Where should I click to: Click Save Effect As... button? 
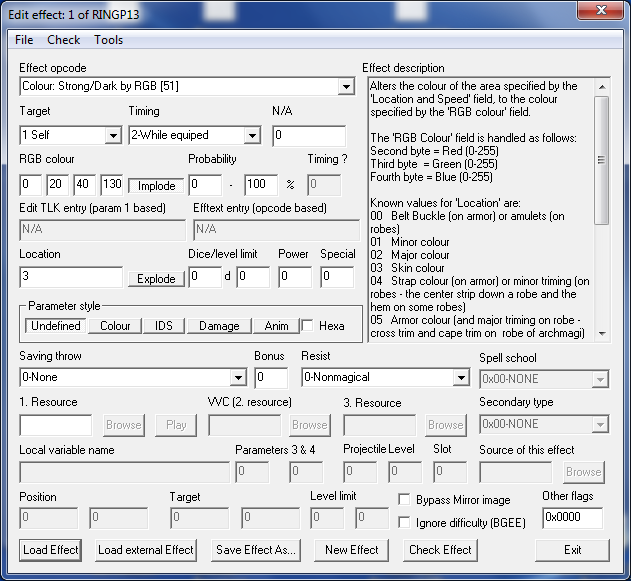[x=256, y=550]
